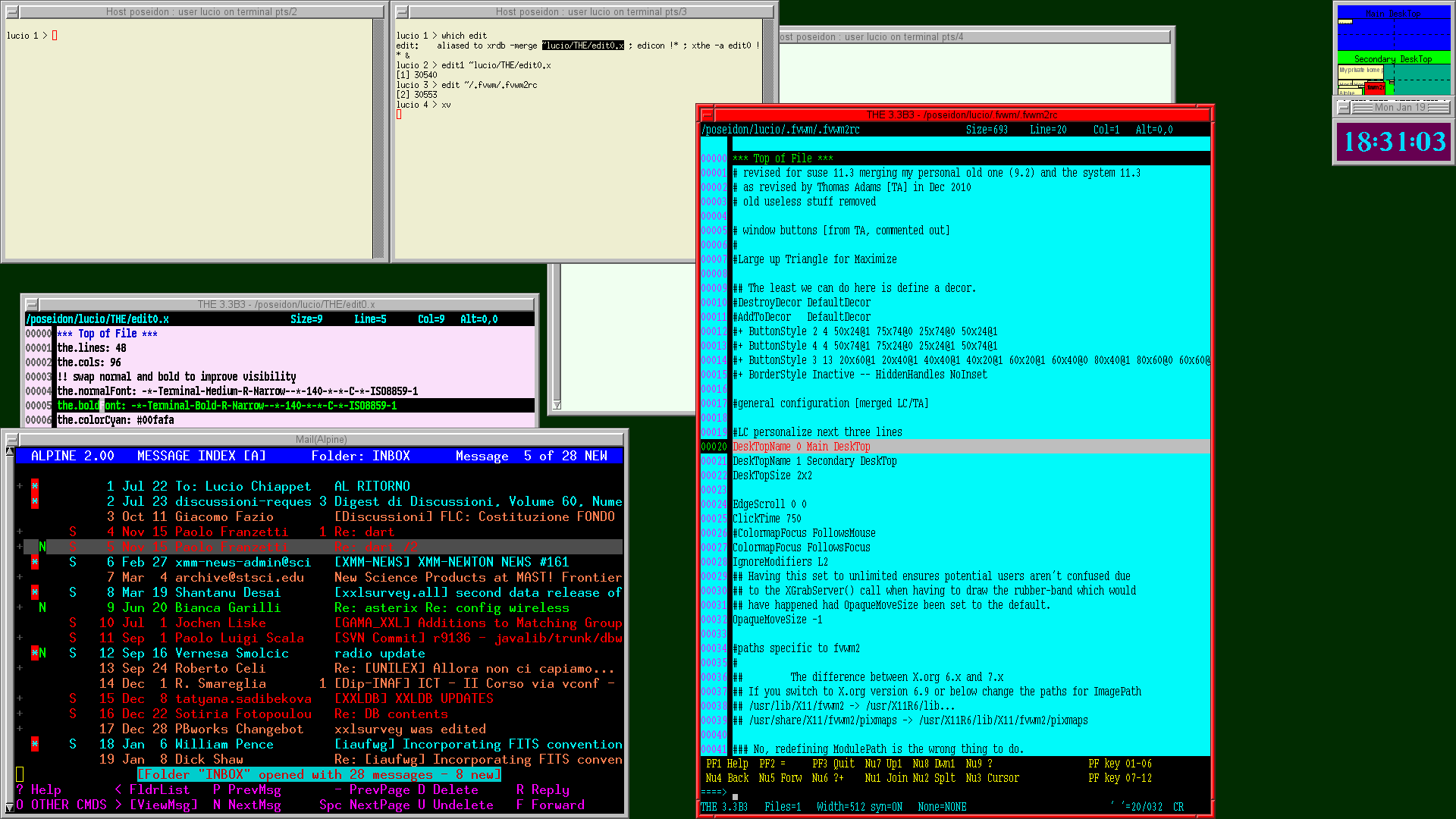Click 'Nu2 Splt' key label in editor
The width and height of the screenshot is (1456, 819).
pyautogui.click(x=934, y=779)
